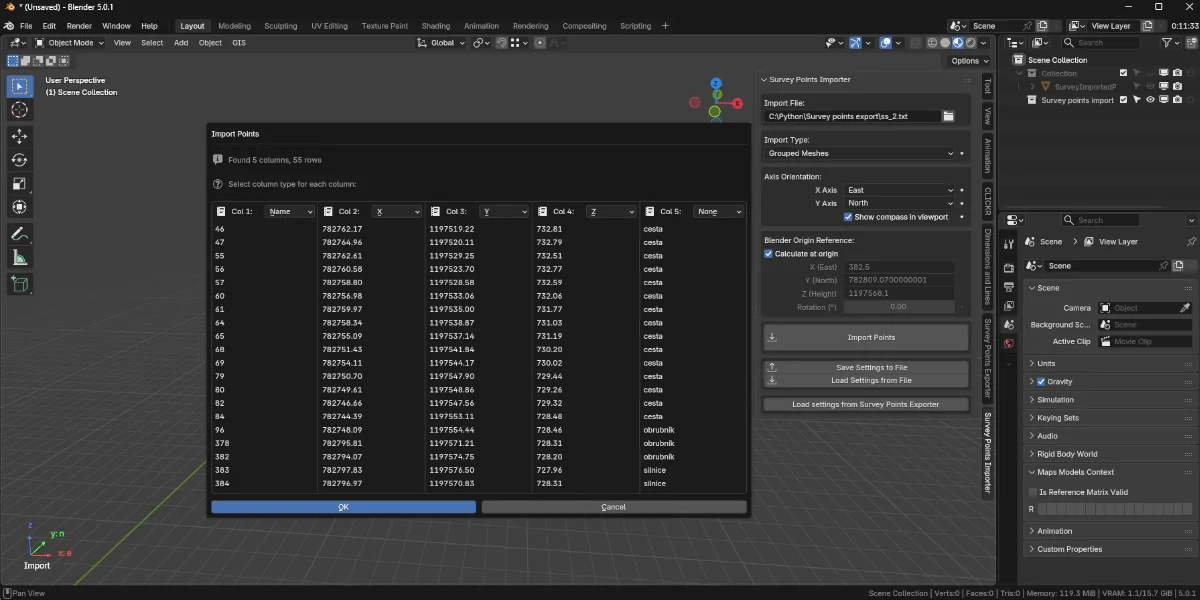Toggle Show compass in viewport

(x=848, y=216)
